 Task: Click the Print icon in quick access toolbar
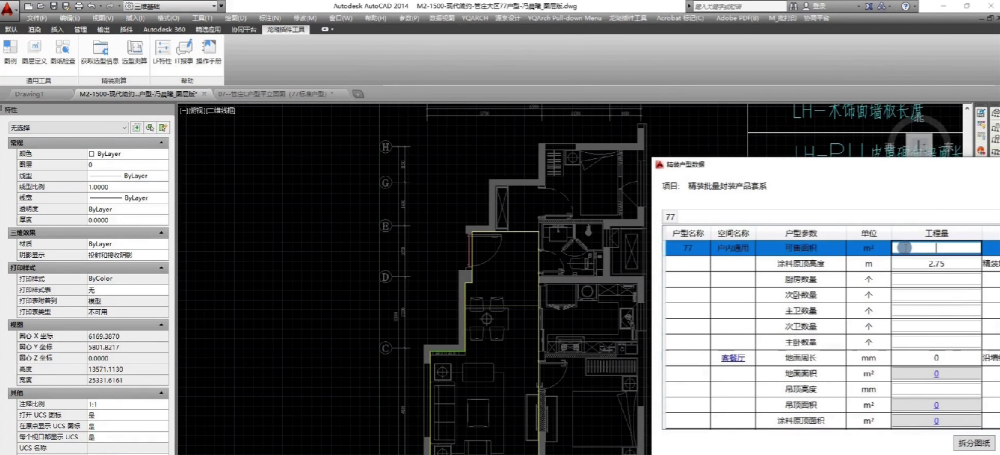(x=79, y=6)
